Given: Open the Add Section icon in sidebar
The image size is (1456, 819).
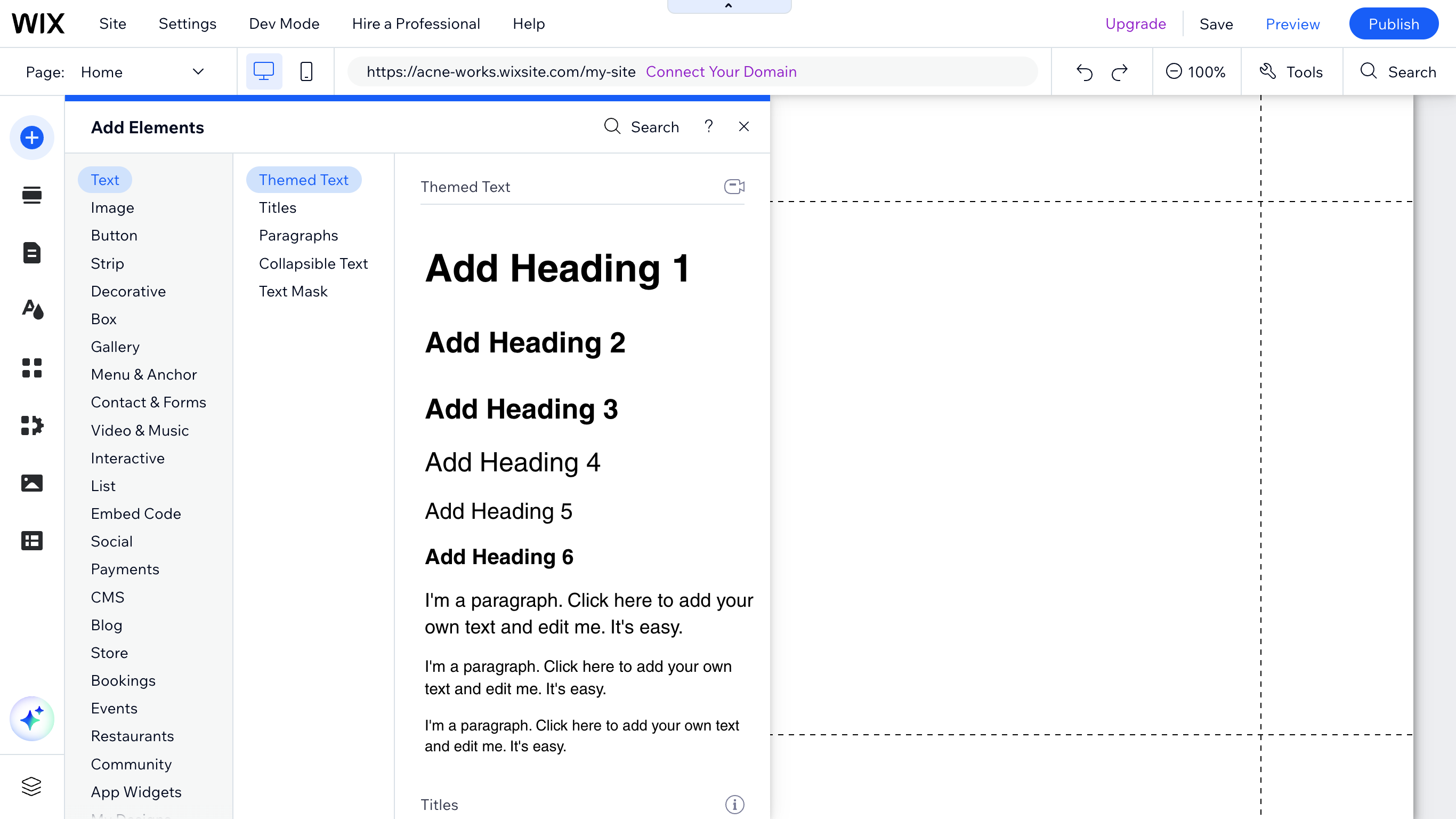Looking at the screenshot, I should pos(31,195).
